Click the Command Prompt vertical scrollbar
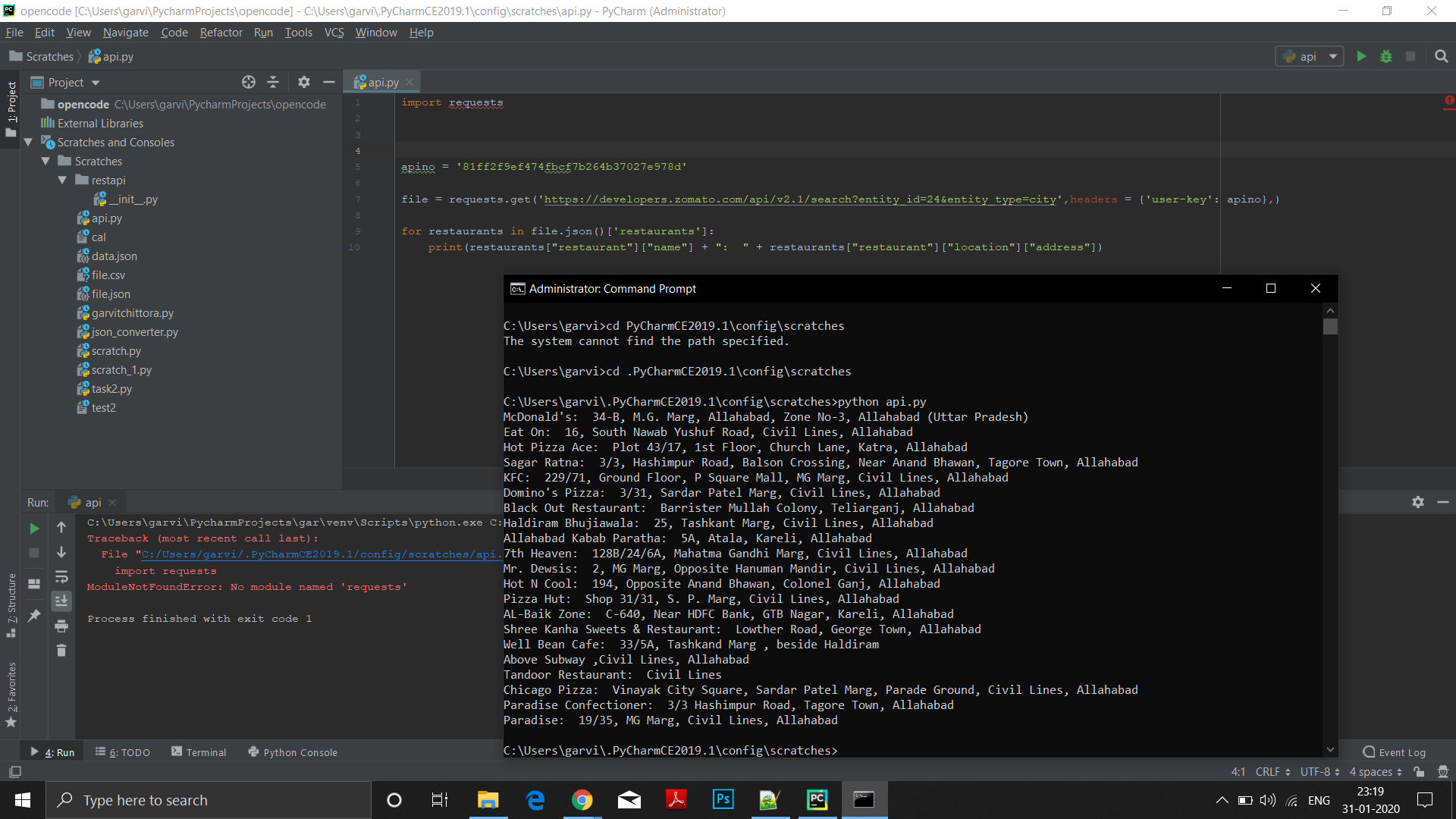The width and height of the screenshot is (1456, 819). tap(1330, 327)
